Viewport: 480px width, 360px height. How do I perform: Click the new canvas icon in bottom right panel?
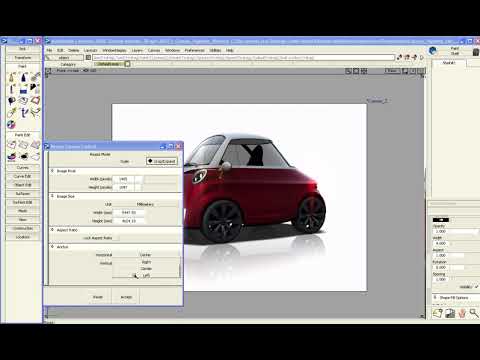pyautogui.click(x=437, y=313)
